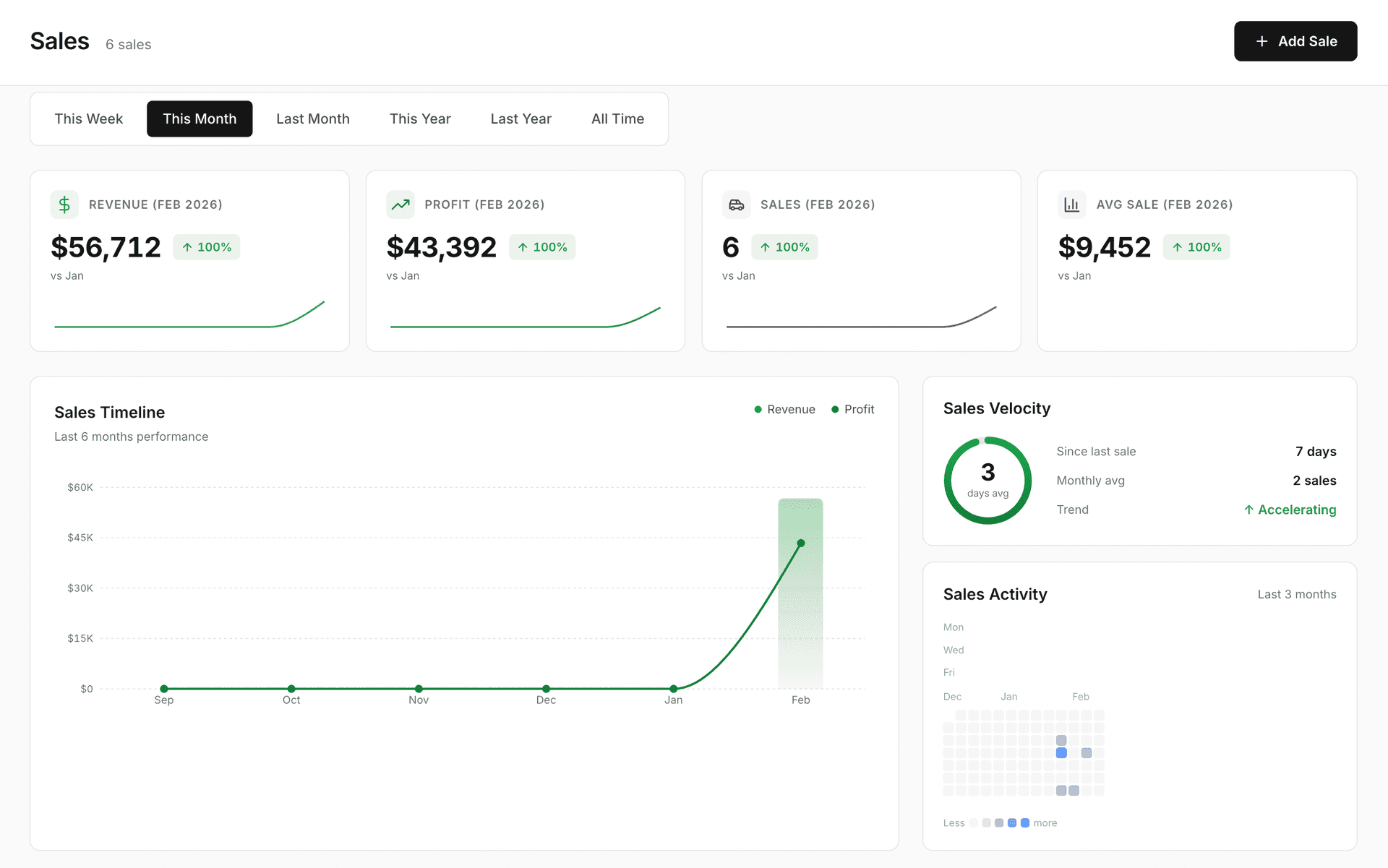Click the Jan data point on chart
Screen dimensions: 1388x868
(x=673, y=689)
